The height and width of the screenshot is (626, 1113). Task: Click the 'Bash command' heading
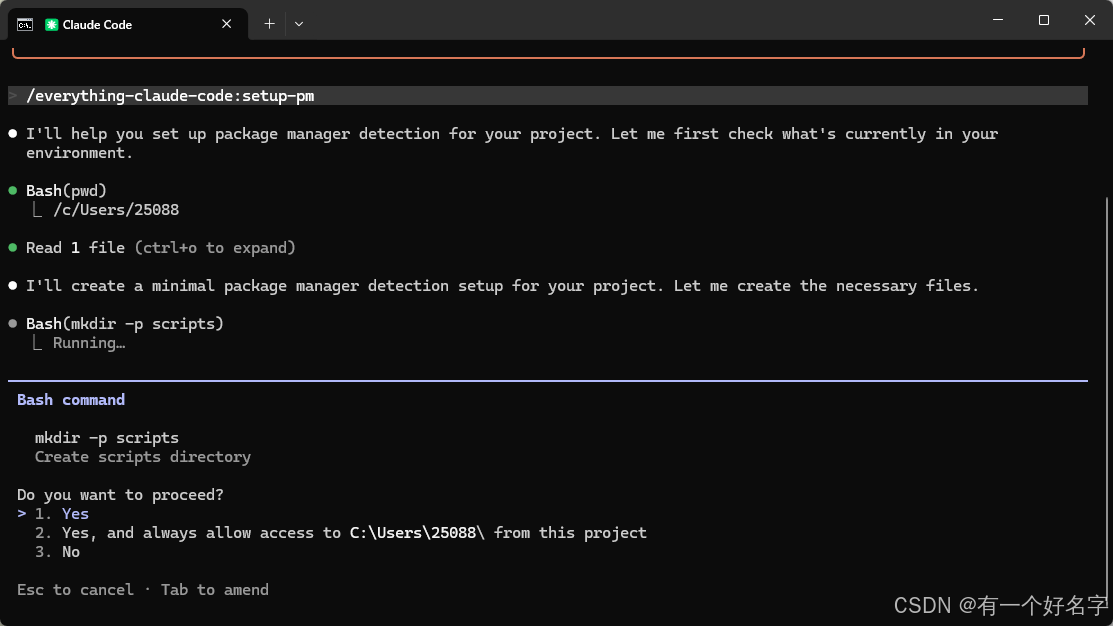pyautogui.click(x=71, y=400)
